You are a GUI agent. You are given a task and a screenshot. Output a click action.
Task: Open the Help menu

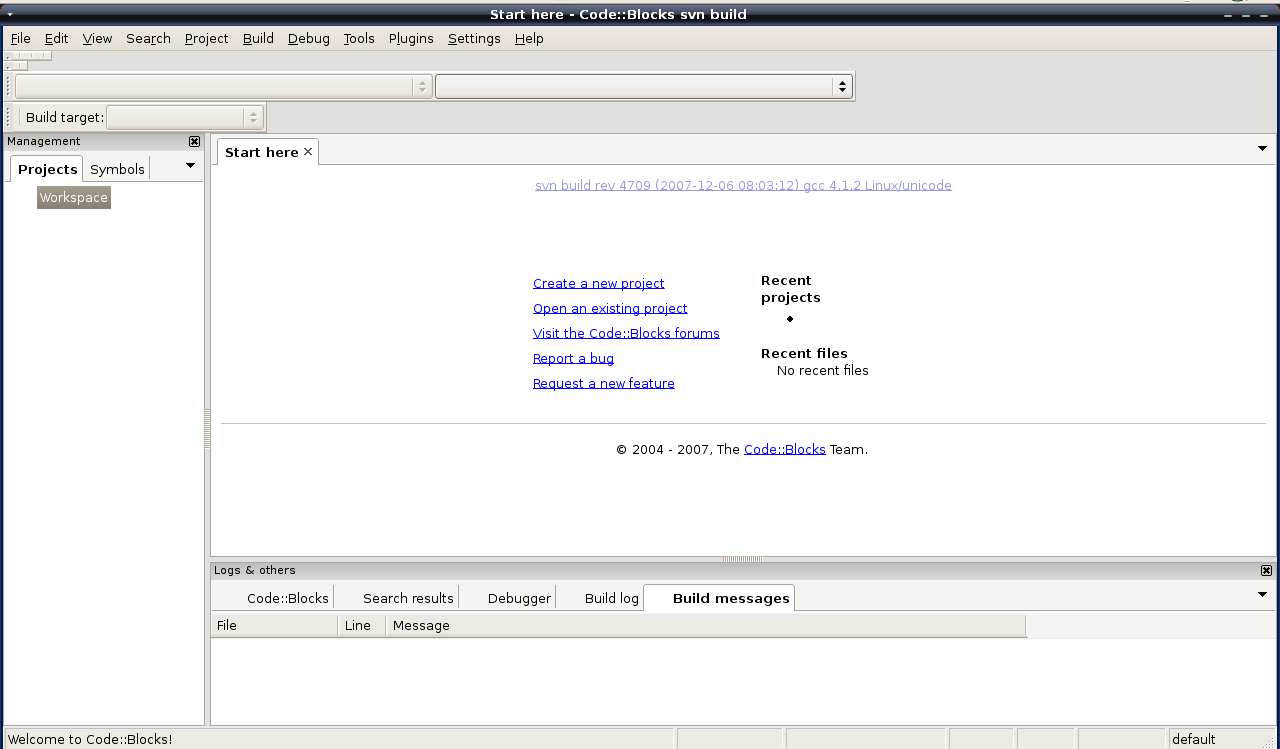coord(529,38)
